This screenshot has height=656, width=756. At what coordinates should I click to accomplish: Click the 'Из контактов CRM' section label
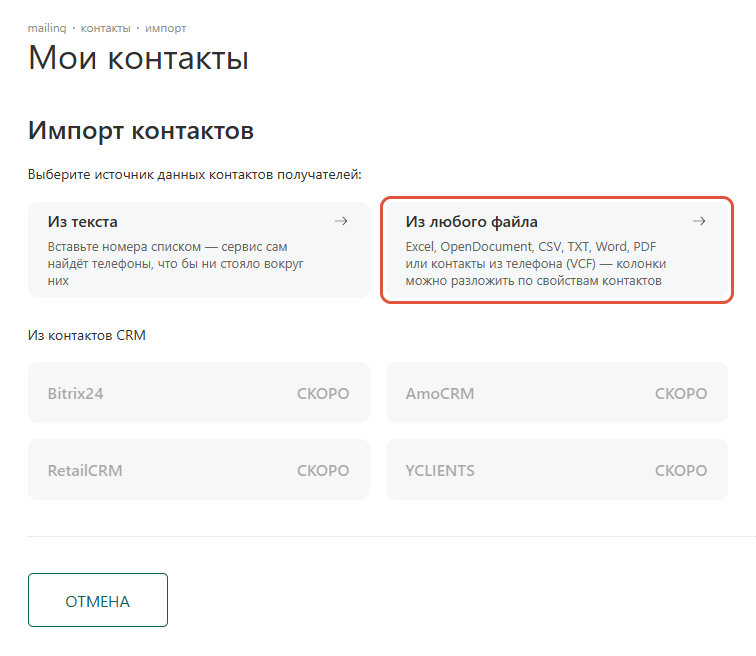pyautogui.click(x=87, y=335)
